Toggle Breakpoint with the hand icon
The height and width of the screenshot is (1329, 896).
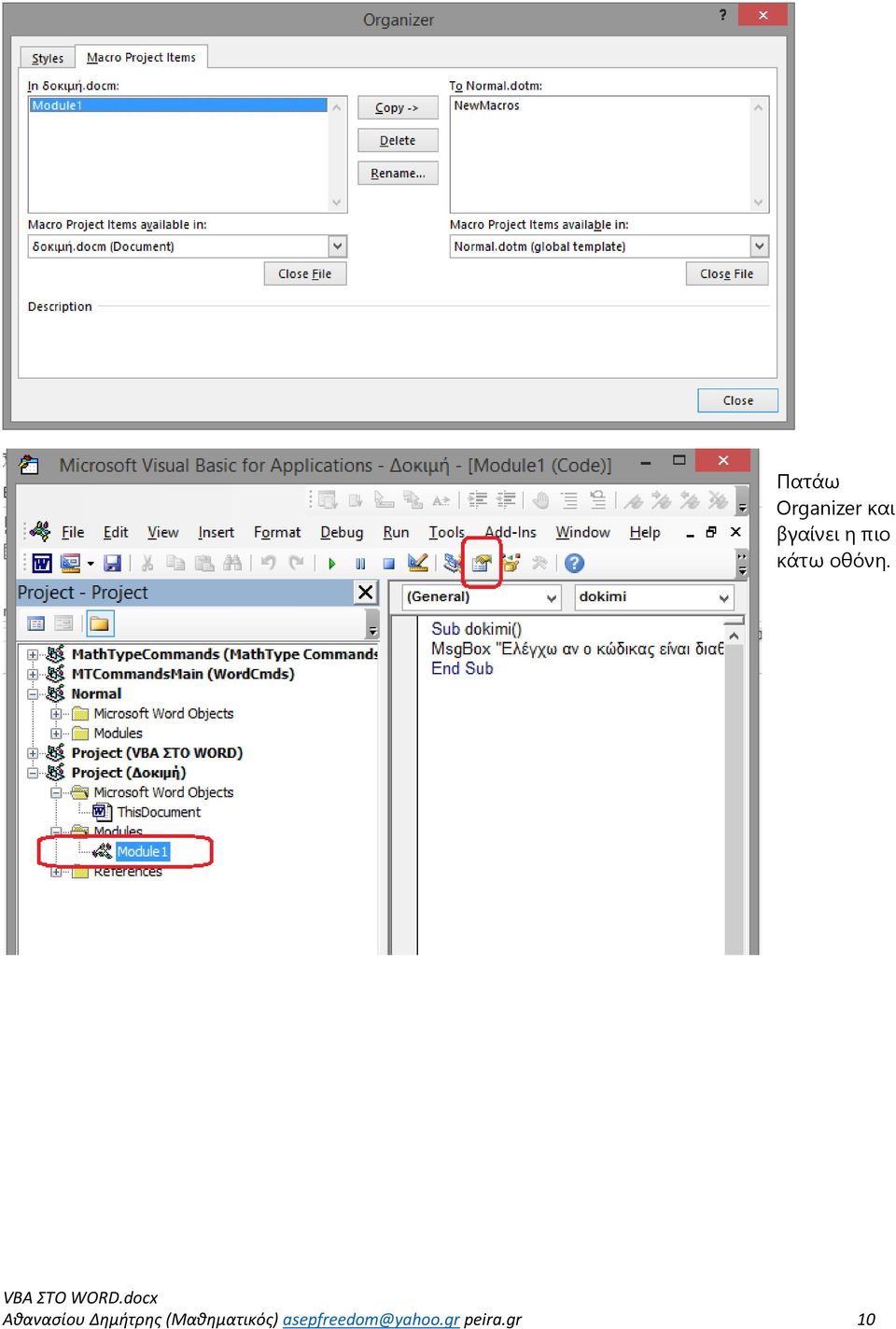[x=540, y=500]
